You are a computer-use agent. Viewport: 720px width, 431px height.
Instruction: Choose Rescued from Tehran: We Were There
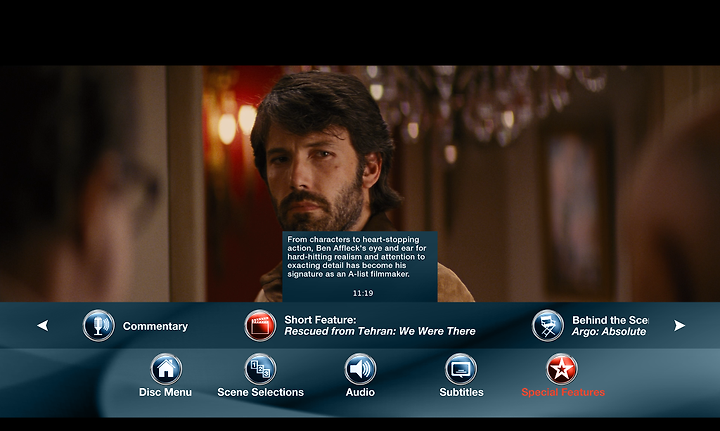380,331
